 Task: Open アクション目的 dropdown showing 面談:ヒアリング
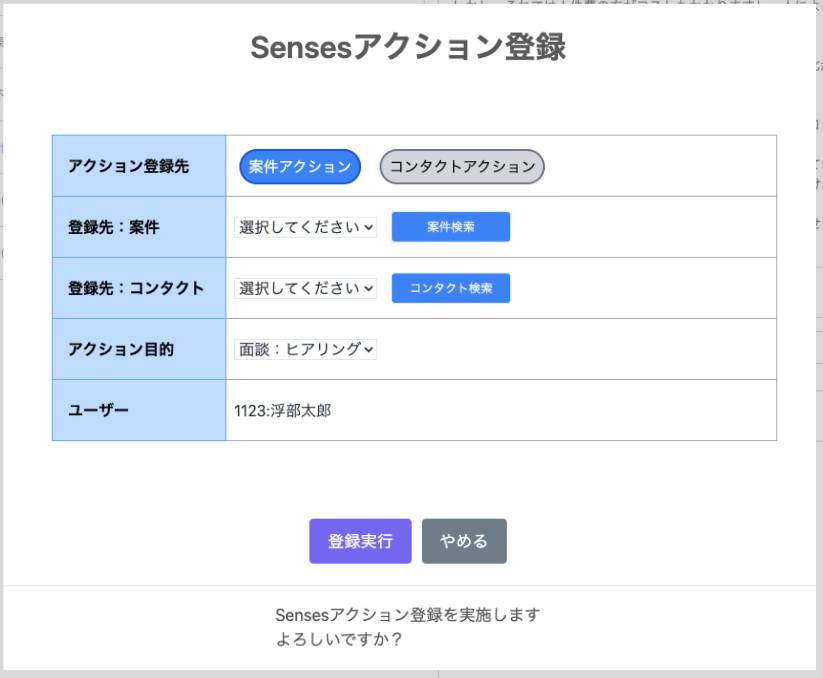click(306, 349)
